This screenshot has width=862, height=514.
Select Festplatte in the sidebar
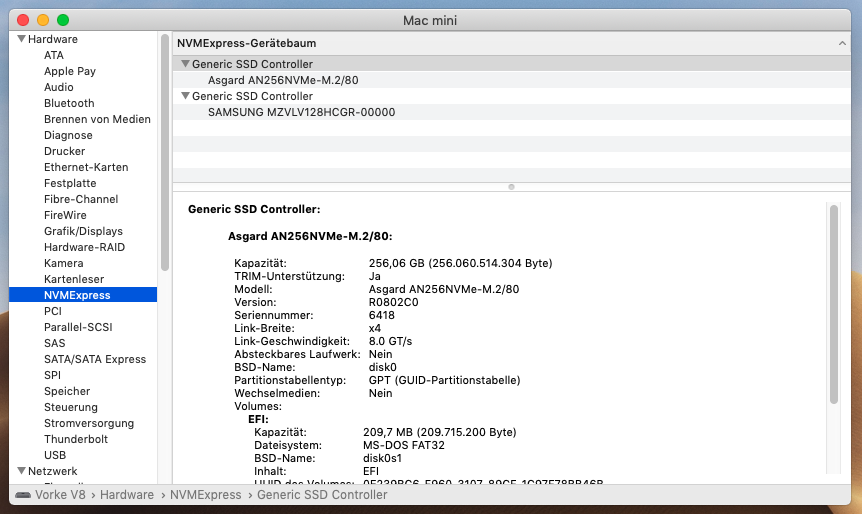coord(70,183)
